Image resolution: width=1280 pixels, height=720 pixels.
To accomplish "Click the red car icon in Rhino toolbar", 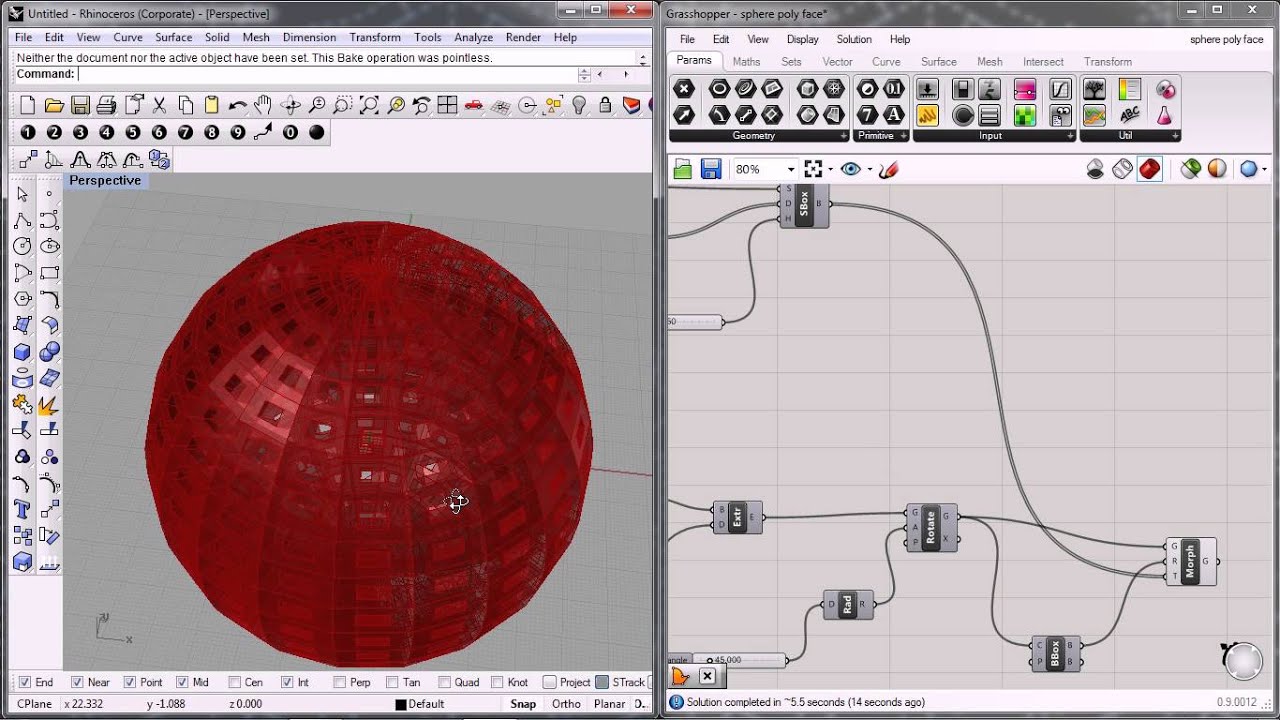I will [x=474, y=105].
